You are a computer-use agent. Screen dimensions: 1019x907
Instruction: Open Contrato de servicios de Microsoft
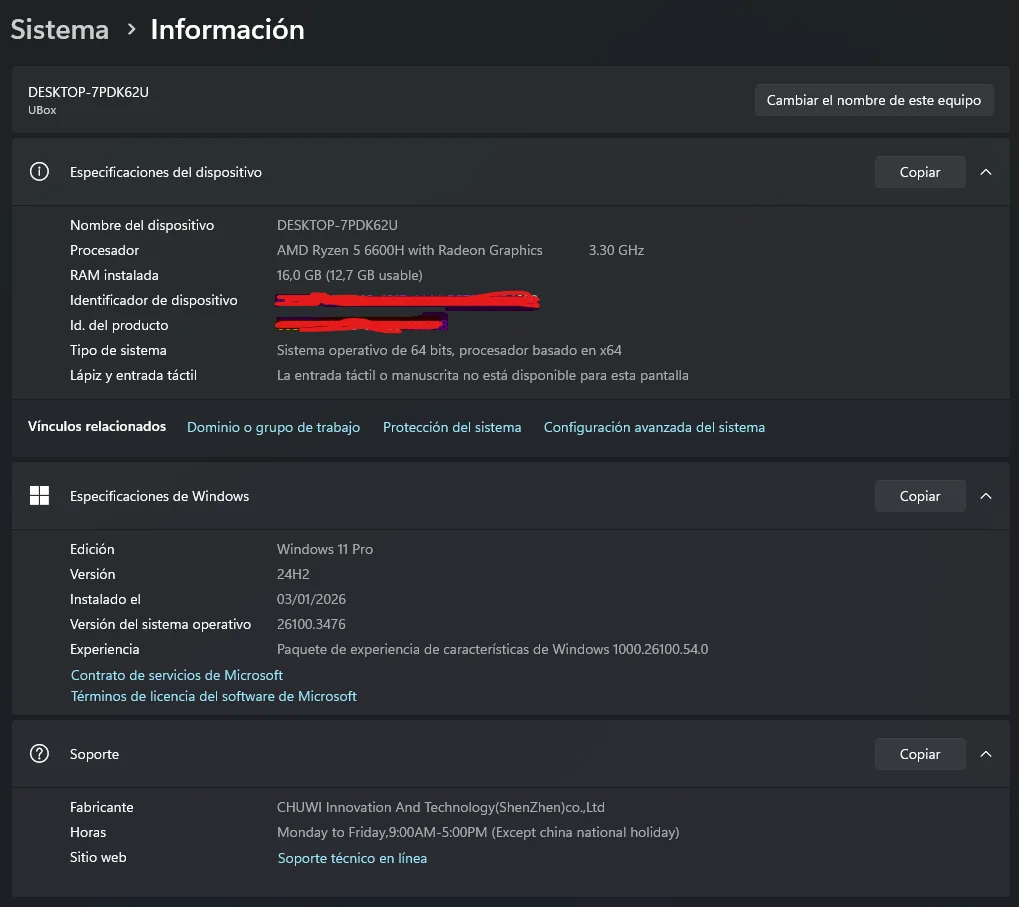[177, 675]
